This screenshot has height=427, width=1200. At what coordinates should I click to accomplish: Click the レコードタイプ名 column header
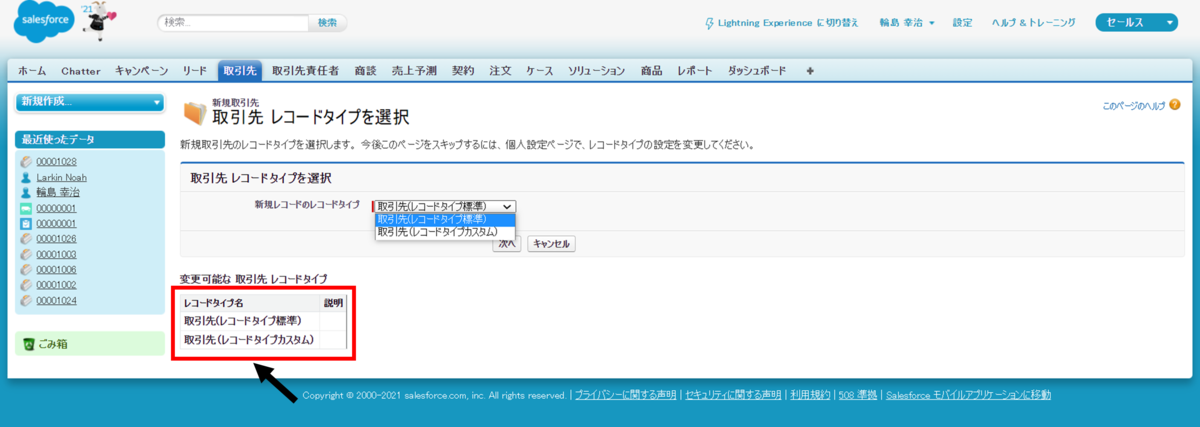click(250, 301)
